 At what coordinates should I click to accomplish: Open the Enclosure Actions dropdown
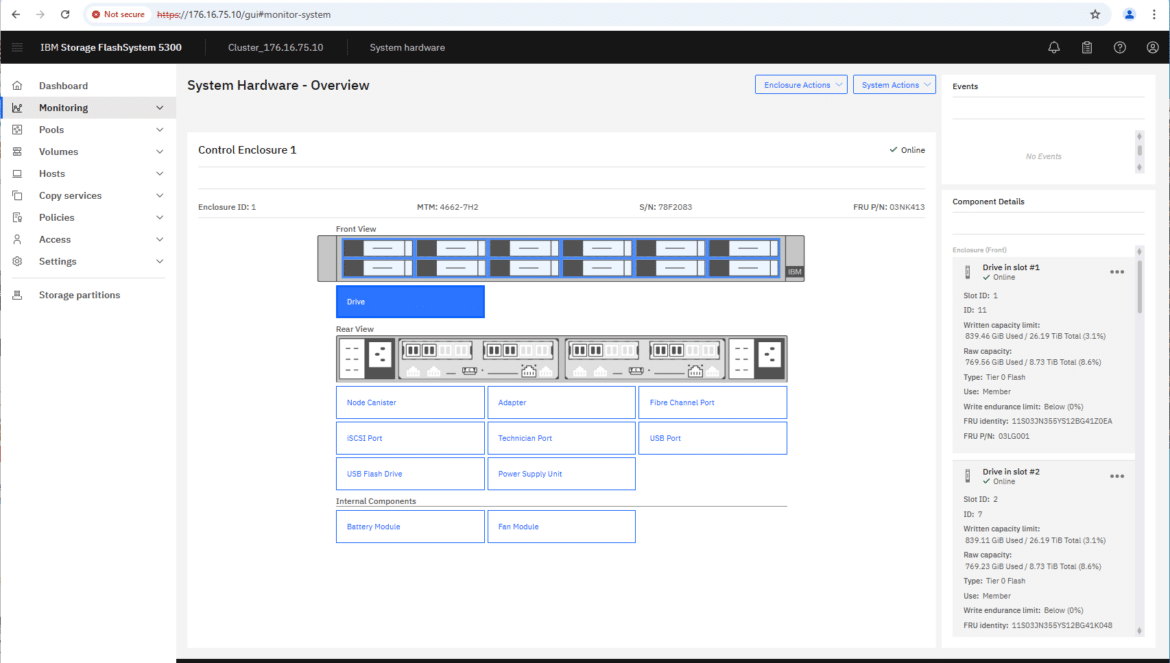pyautogui.click(x=801, y=85)
